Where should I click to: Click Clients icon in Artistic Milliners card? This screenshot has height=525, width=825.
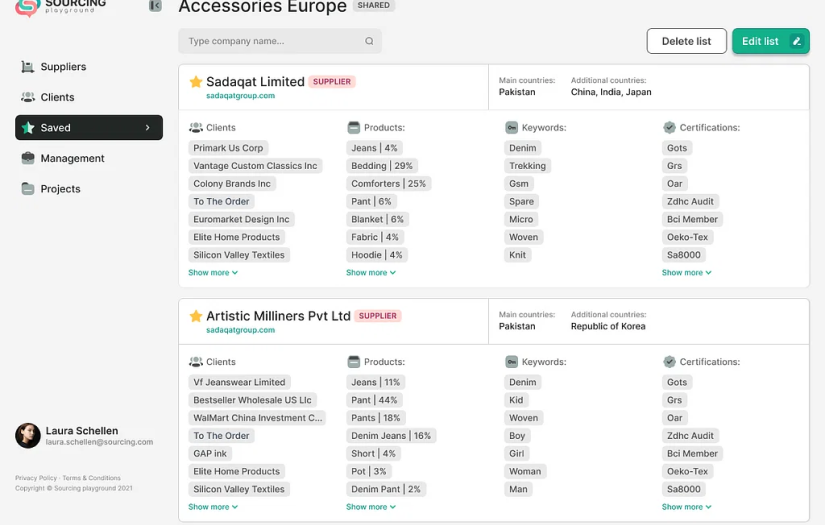(x=196, y=361)
